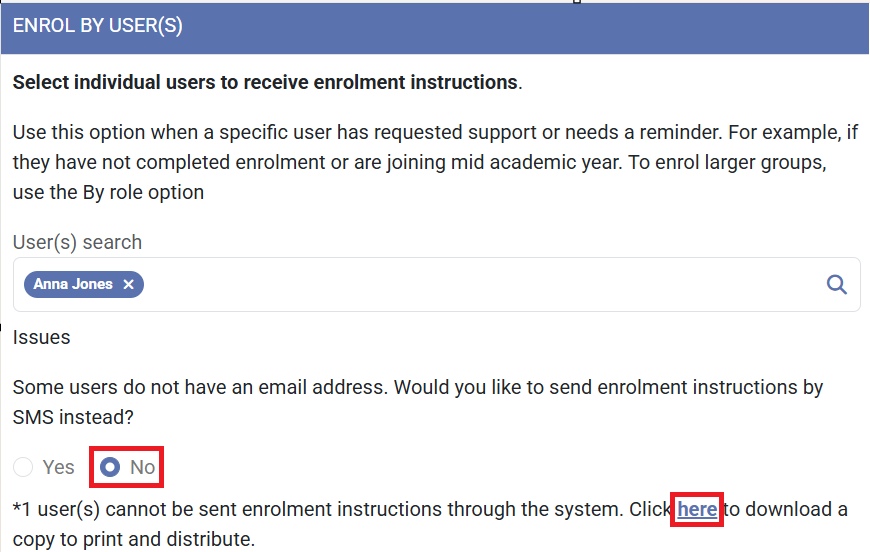Screen dimensions: 870x552
Task: Click the bold "Select individual users" heading
Action: (265, 82)
